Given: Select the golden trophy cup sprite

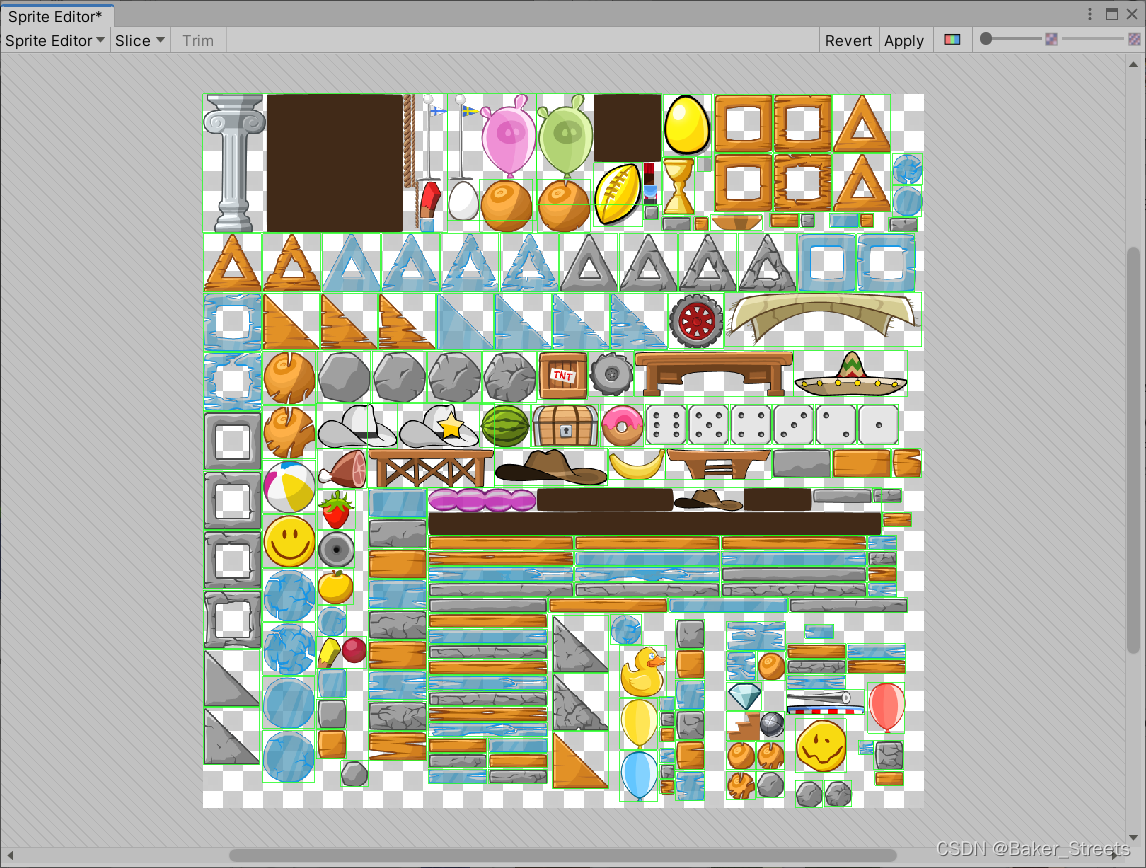Looking at the screenshot, I should (x=678, y=186).
